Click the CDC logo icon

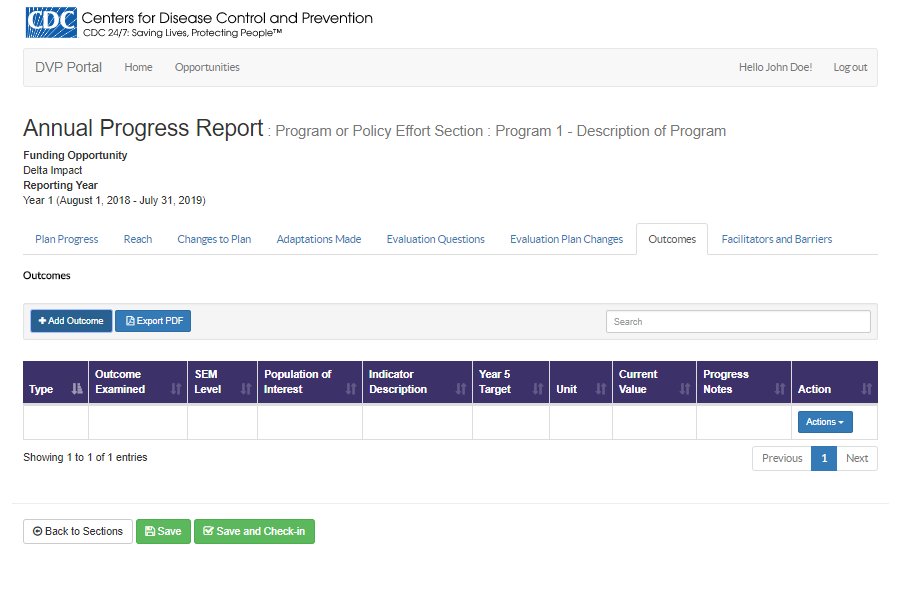click(x=50, y=23)
